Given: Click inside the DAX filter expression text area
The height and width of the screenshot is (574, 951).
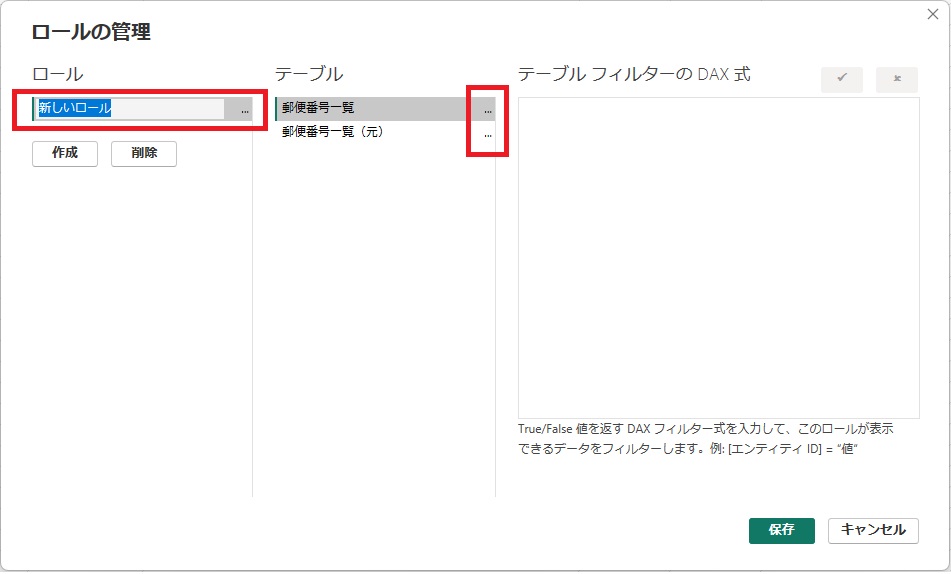Looking at the screenshot, I should coord(718,257).
